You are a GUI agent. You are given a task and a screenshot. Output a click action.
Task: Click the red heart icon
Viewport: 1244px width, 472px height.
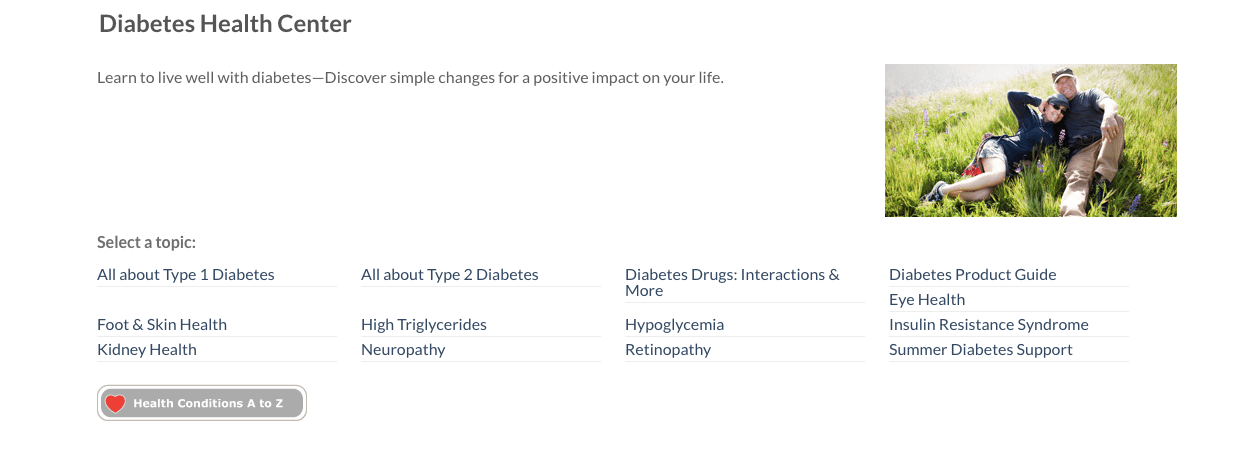(x=116, y=403)
